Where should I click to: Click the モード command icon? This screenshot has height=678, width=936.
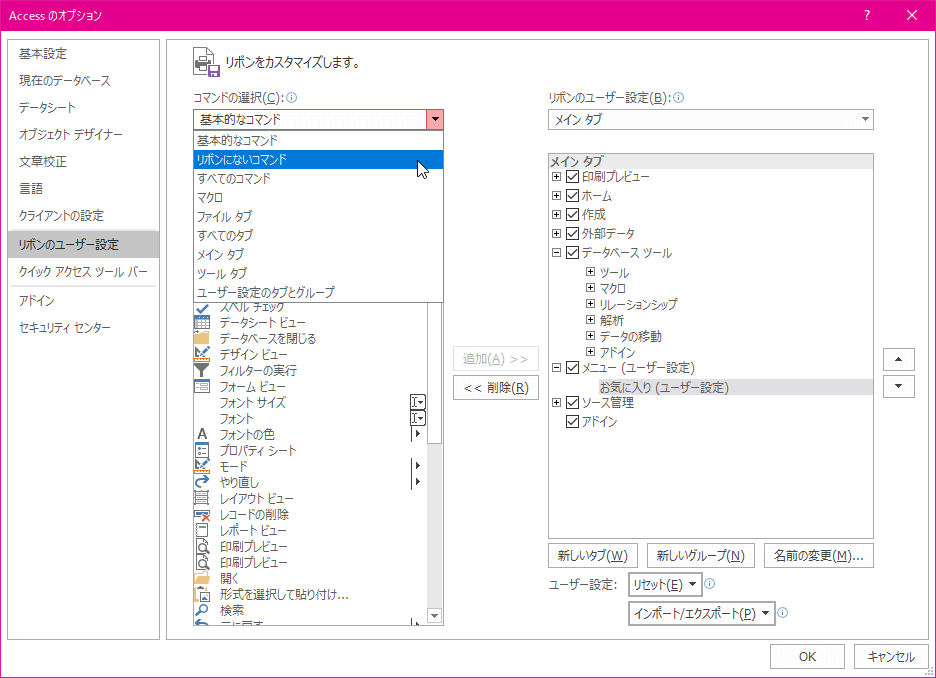202,466
